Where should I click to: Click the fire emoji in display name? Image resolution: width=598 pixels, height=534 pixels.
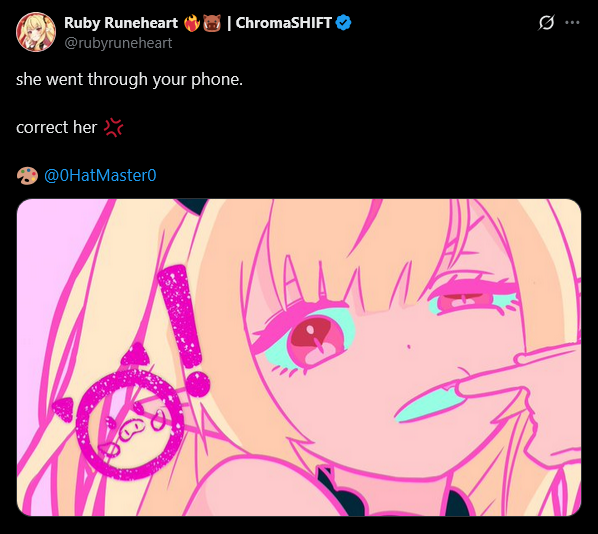pos(192,23)
